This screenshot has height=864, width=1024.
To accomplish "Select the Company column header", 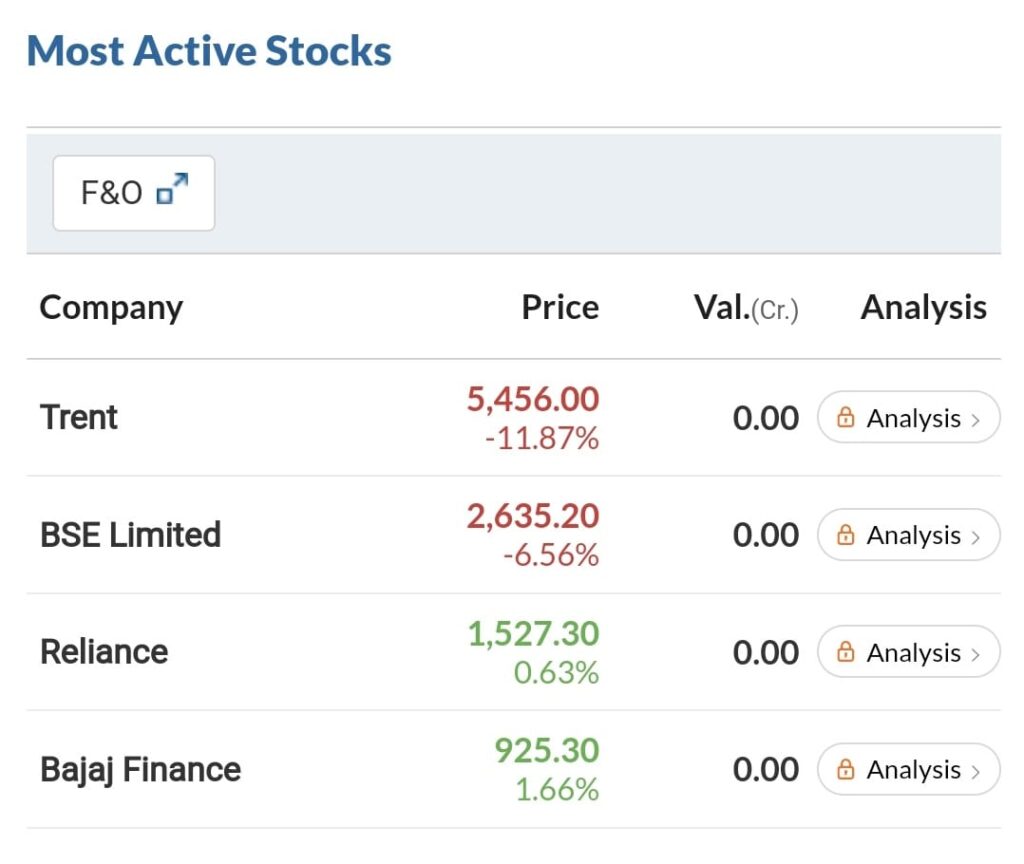I will (111, 308).
